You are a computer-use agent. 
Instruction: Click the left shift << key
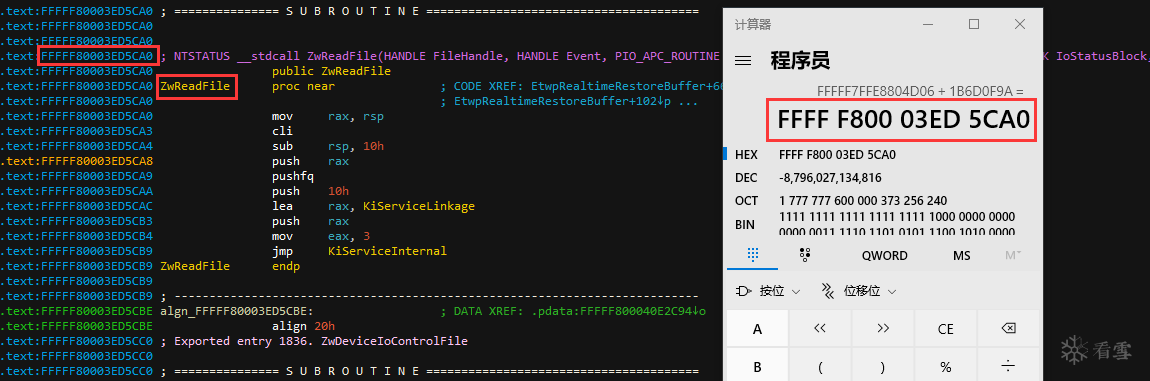pos(821,328)
